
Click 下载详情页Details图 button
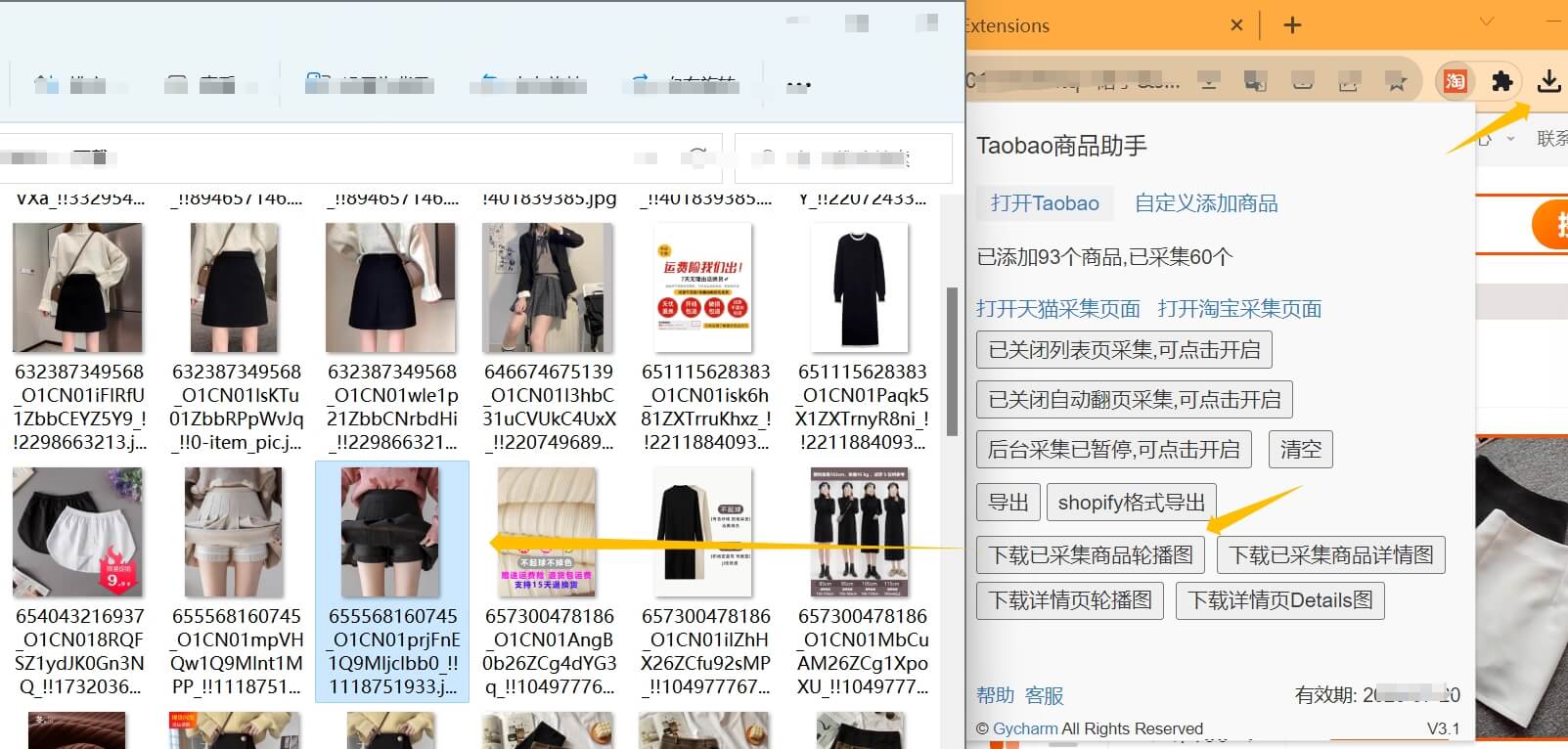point(1280,600)
